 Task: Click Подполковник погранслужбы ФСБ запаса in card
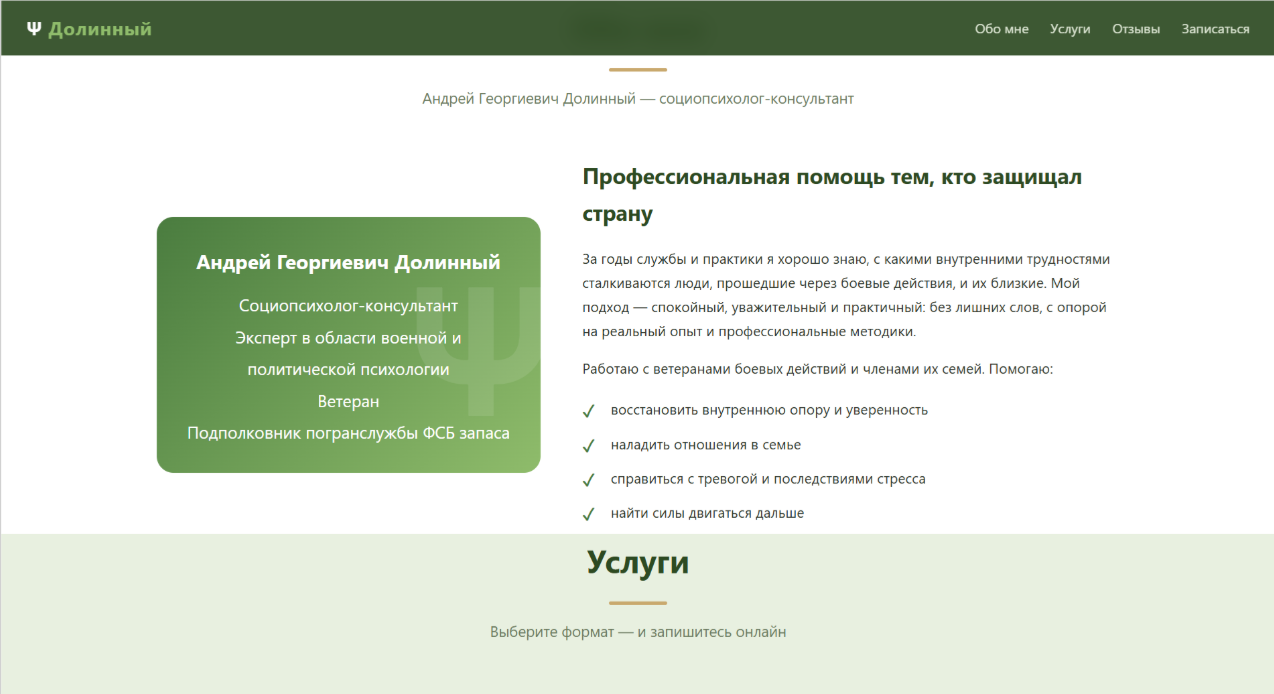(x=348, y=433)
